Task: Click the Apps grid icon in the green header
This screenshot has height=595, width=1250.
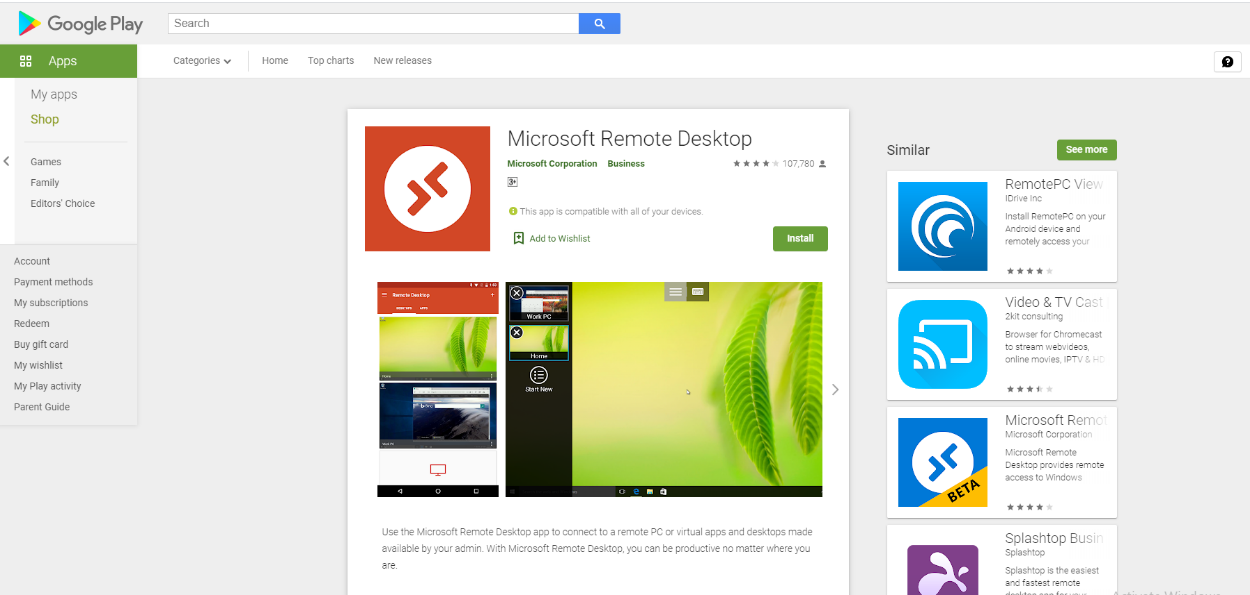Action: [x=26, y=61]
